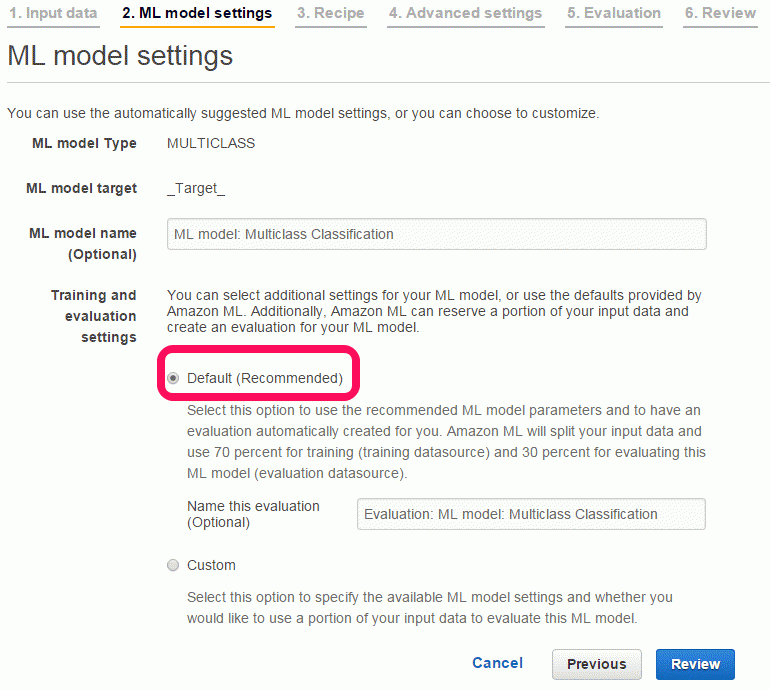Viewport: 770px width, 690px height.
Task: Jump to the 5. Evaluation step
Action: (614, 13)
